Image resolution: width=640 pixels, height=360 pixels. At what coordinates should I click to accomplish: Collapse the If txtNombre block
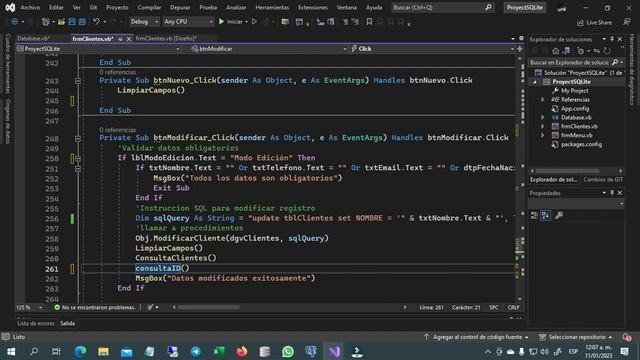78,168
